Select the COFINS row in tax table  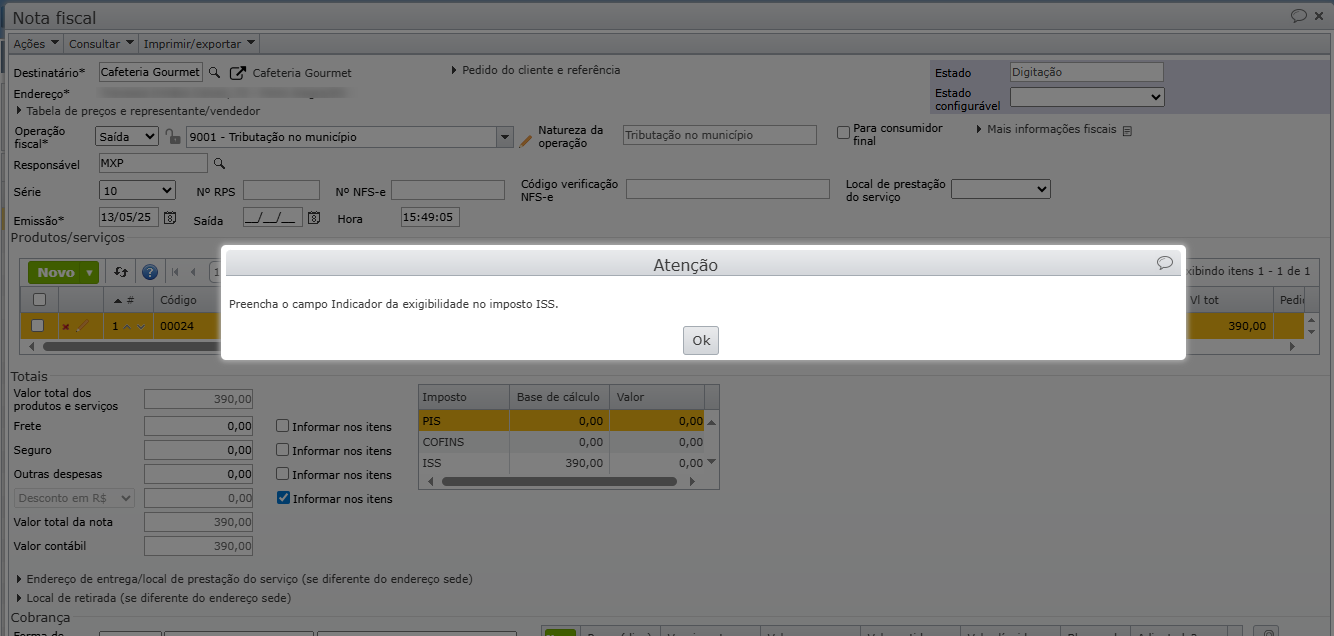[x=561, y=442]
